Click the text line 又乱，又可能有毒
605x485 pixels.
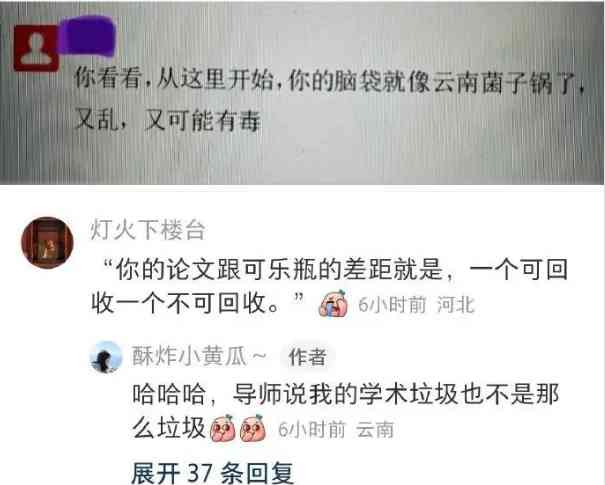[167, 121]
